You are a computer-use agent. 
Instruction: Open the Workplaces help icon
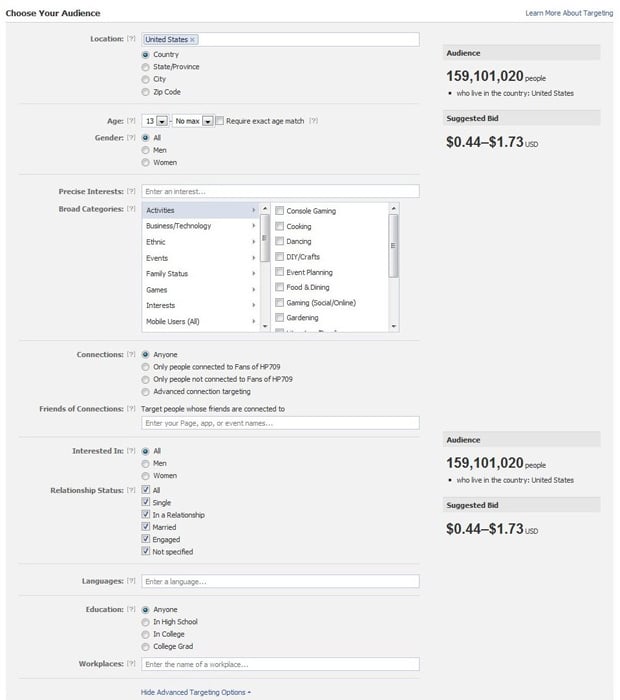click(131, 663)
